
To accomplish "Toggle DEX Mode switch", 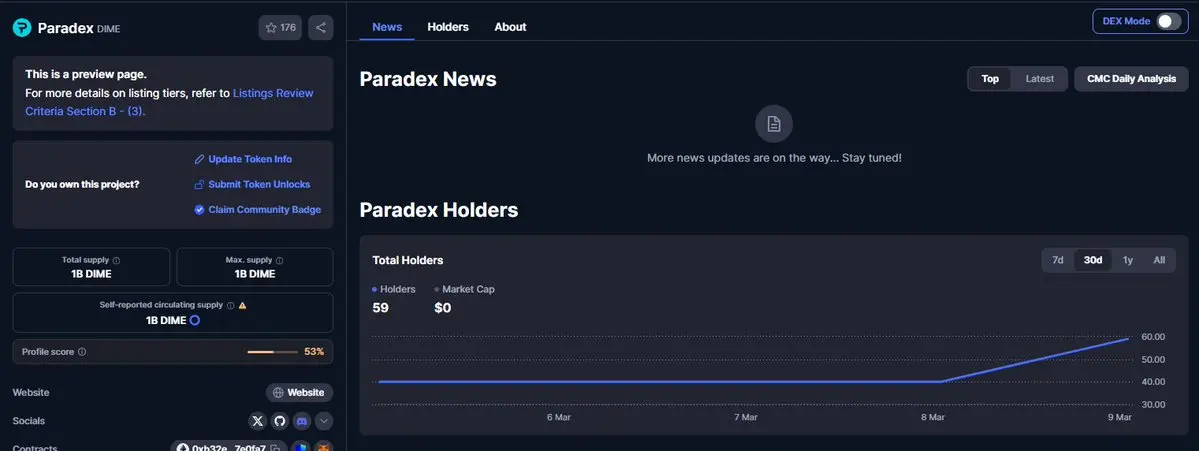I will click(x=1168, y=21).
